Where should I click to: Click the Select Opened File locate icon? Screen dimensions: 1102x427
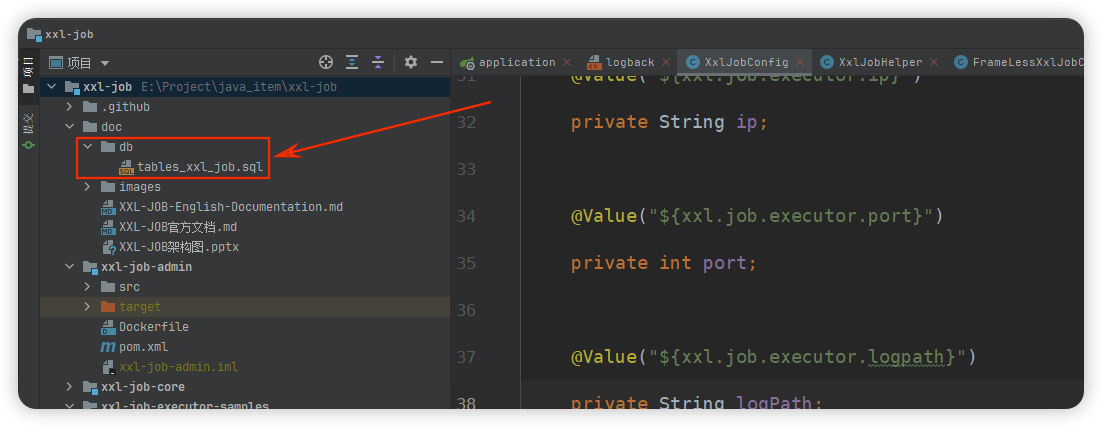pos(325,63)
